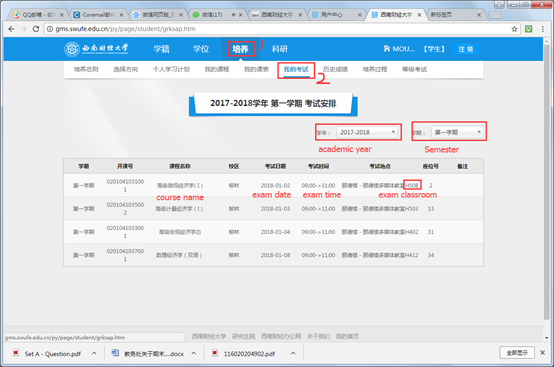Screen dimensions: 554x367
Task: Click the green extension icon
Action: (x=529, y=29)
